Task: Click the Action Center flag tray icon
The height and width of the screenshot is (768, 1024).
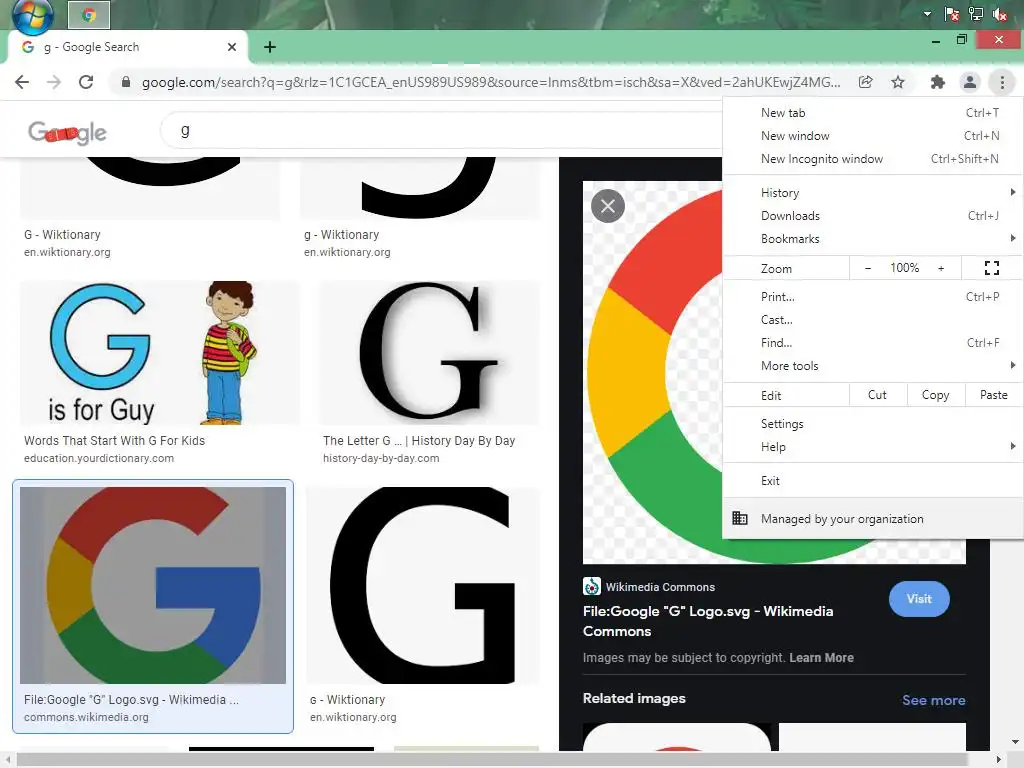Action: (x=952, y=14)
